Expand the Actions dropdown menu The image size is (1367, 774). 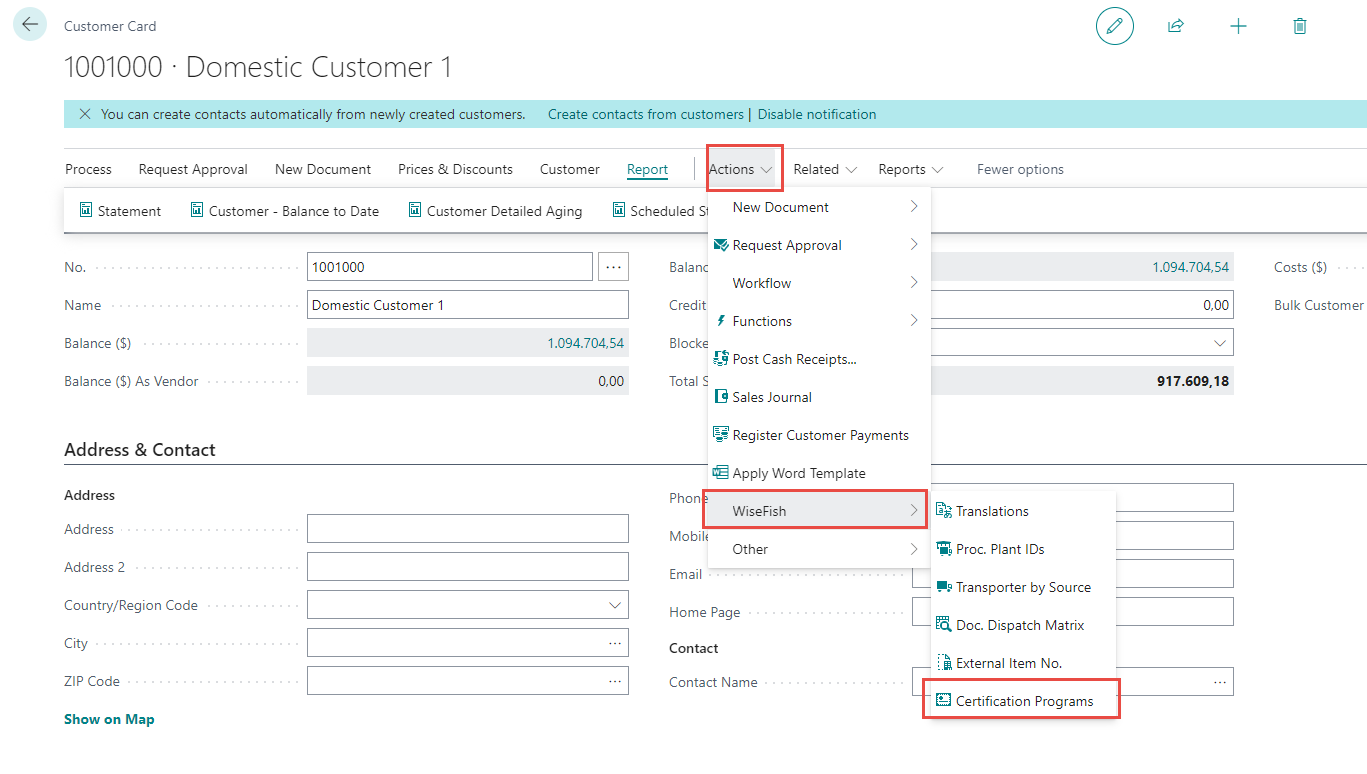point(741,169)
